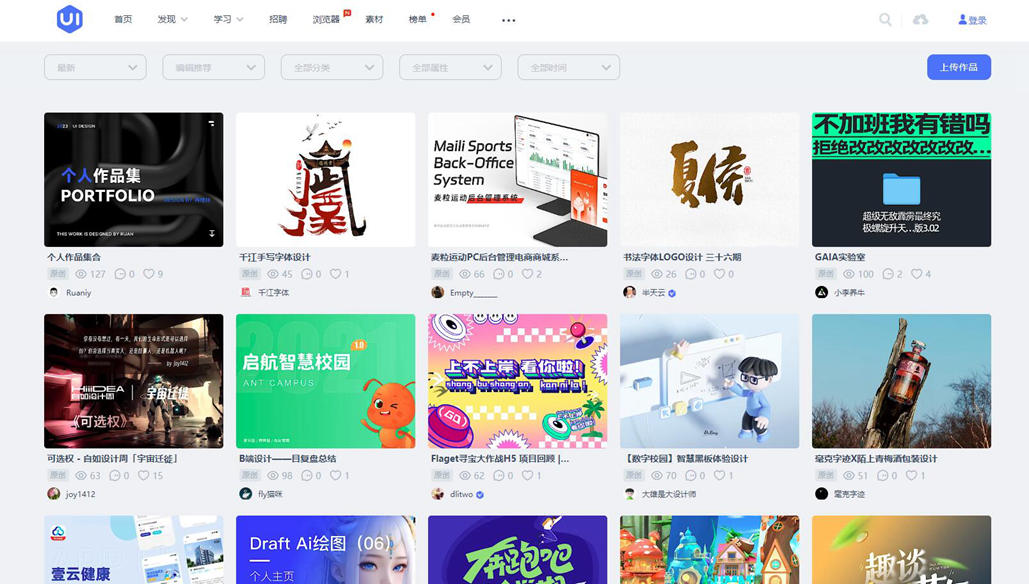Open the 最新 sort dropdown
The image size is (1029, 584).
tap(95, 68)
